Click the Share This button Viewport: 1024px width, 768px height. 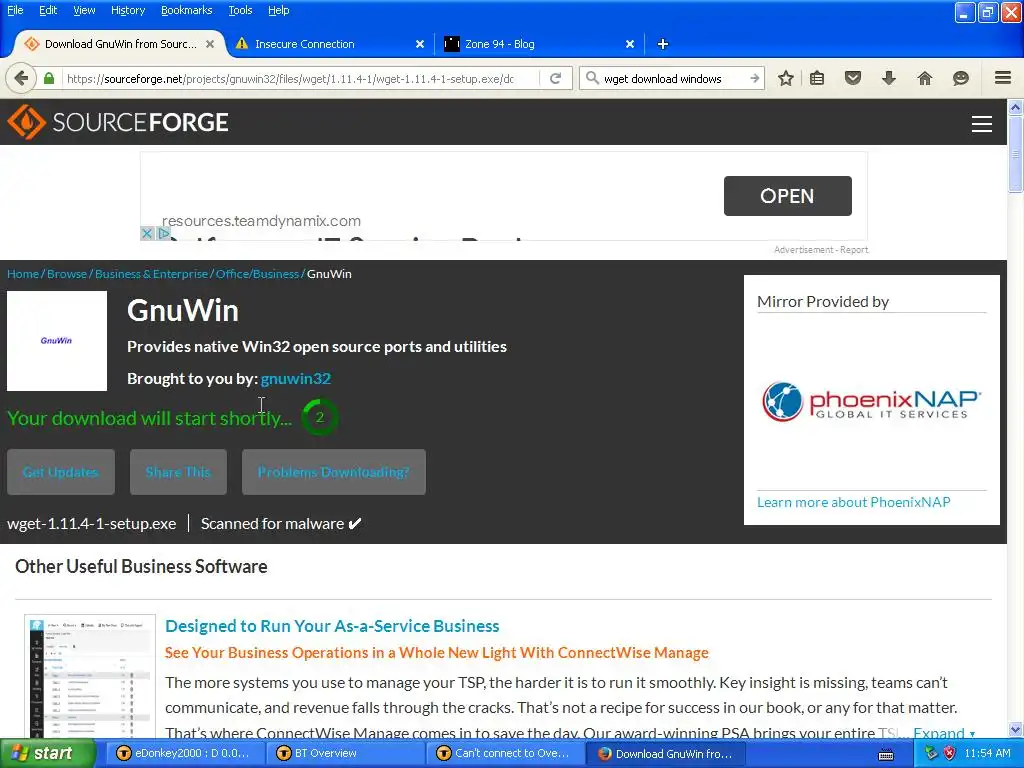coord(178,472)
